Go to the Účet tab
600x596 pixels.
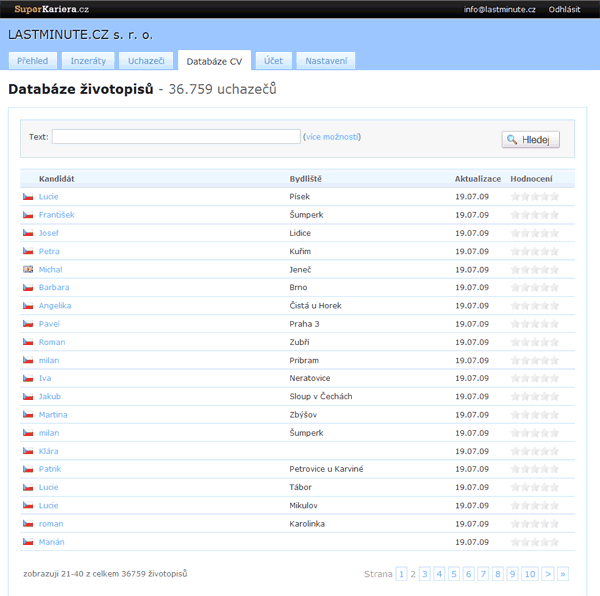coord(274,61)
